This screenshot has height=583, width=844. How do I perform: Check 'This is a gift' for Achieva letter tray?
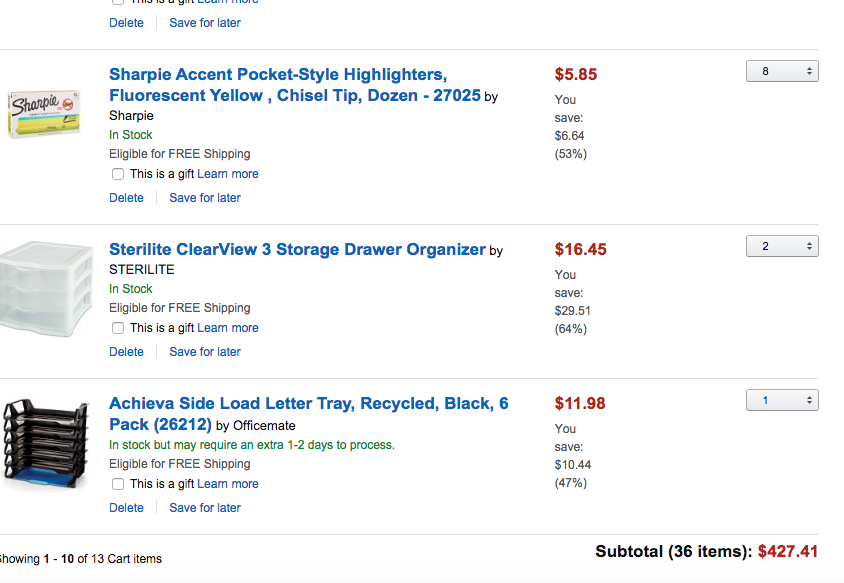pyautogui.click(x=118, y=484)
